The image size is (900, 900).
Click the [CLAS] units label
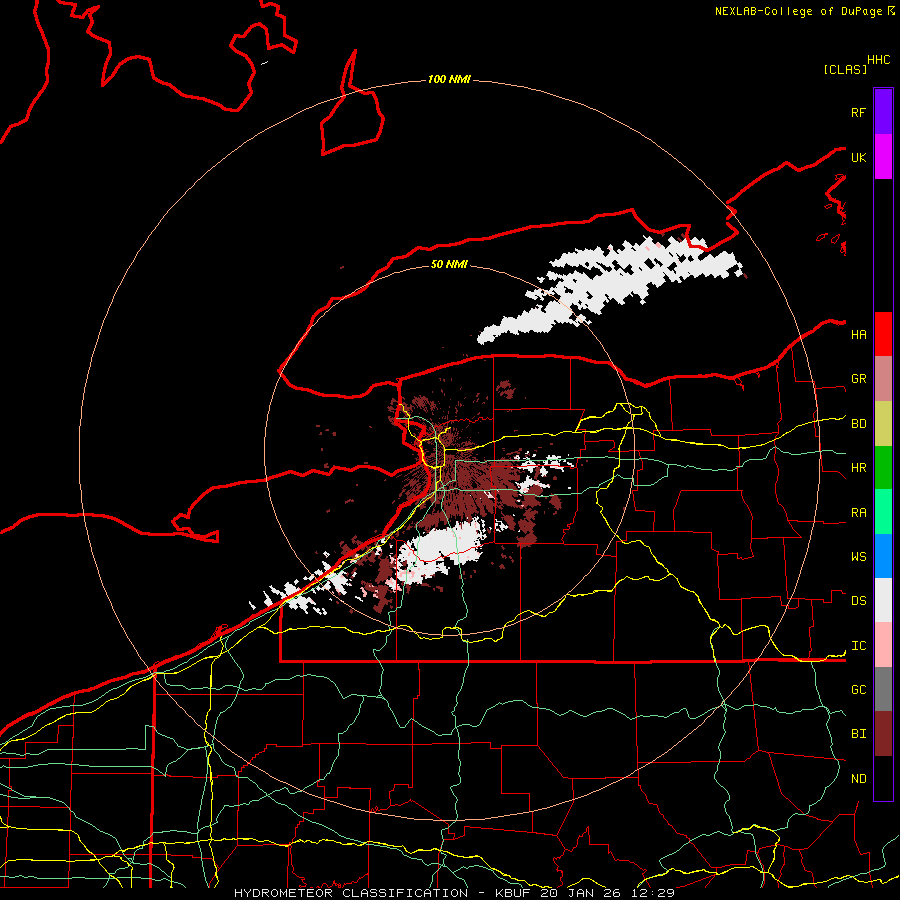[845, 69]
